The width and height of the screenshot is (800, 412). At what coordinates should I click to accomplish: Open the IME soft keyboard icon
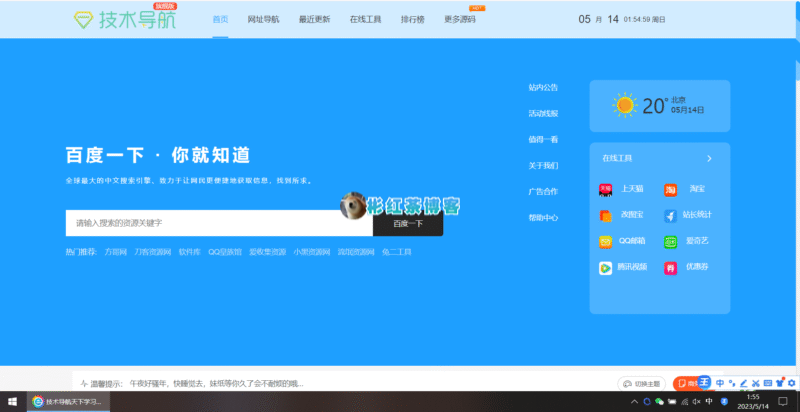pos(768,383)
